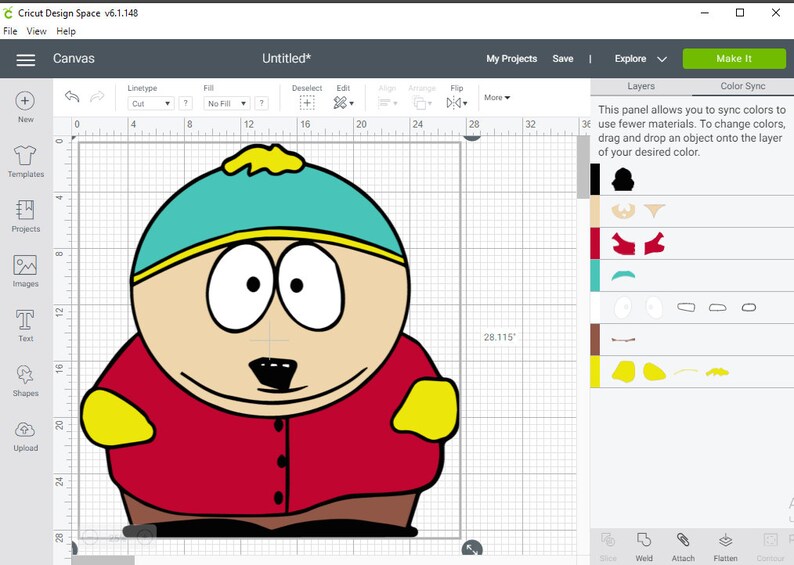Viewport: 794px width, 565px height.
Task: Click the canvas horizontal scrollbar
Action: click(103, 560)
